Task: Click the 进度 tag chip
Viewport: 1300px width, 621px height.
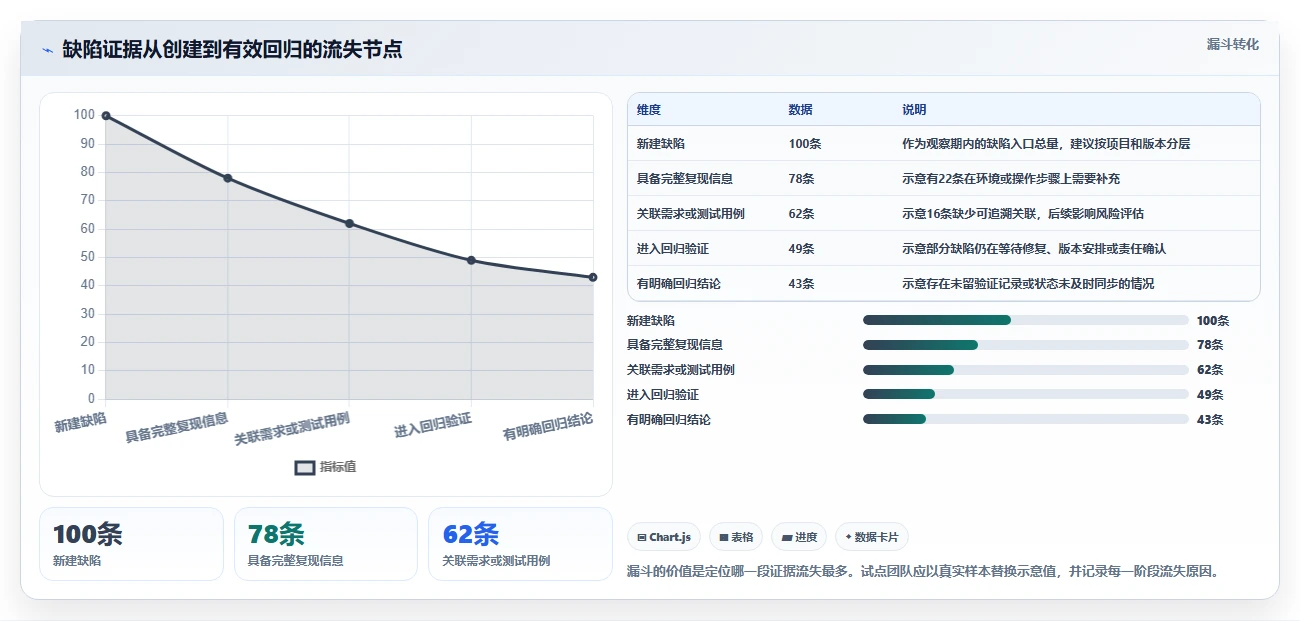Action: point(799,537)
